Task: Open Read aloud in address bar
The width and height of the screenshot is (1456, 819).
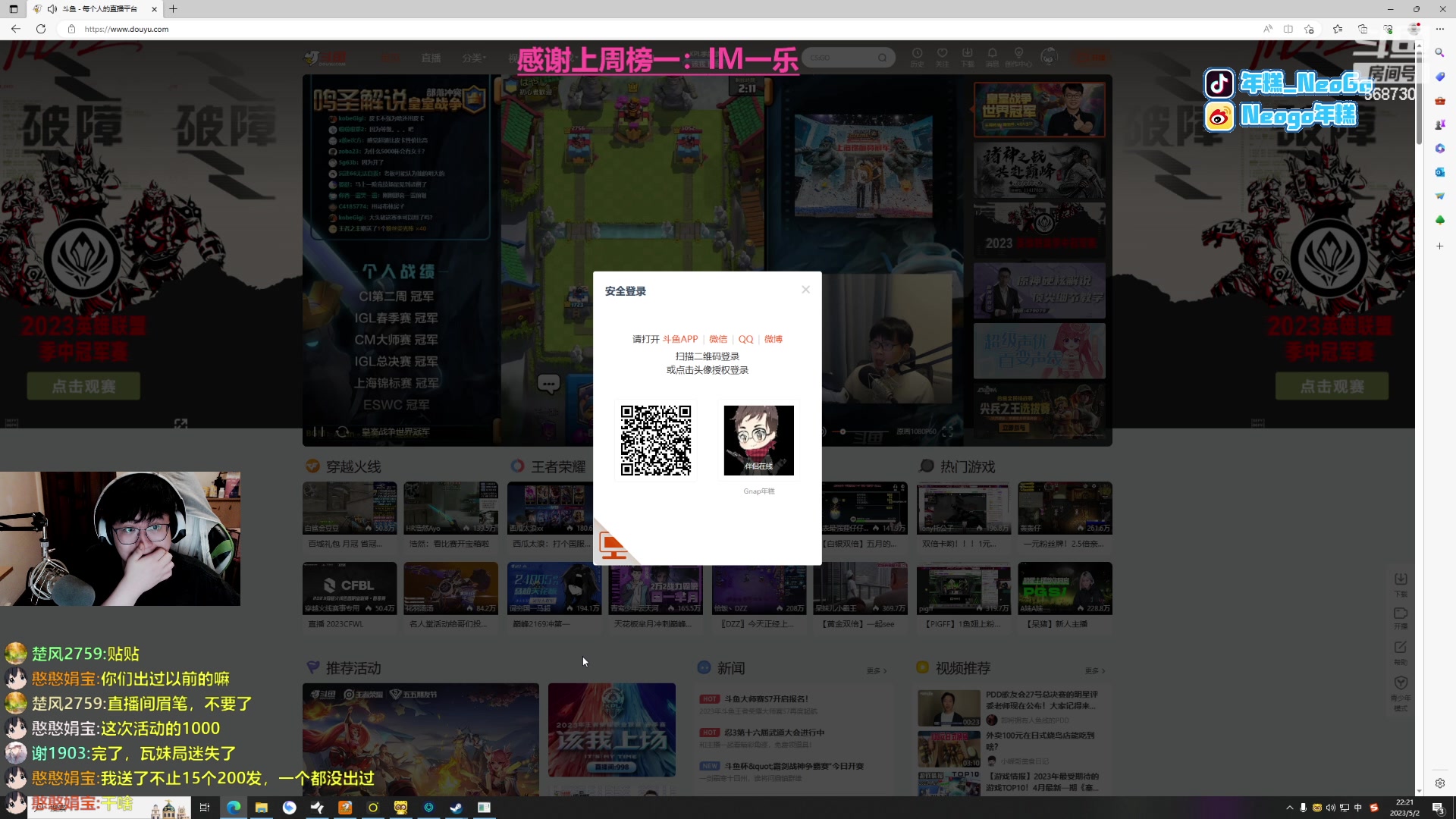Action: click(1268, 29)
